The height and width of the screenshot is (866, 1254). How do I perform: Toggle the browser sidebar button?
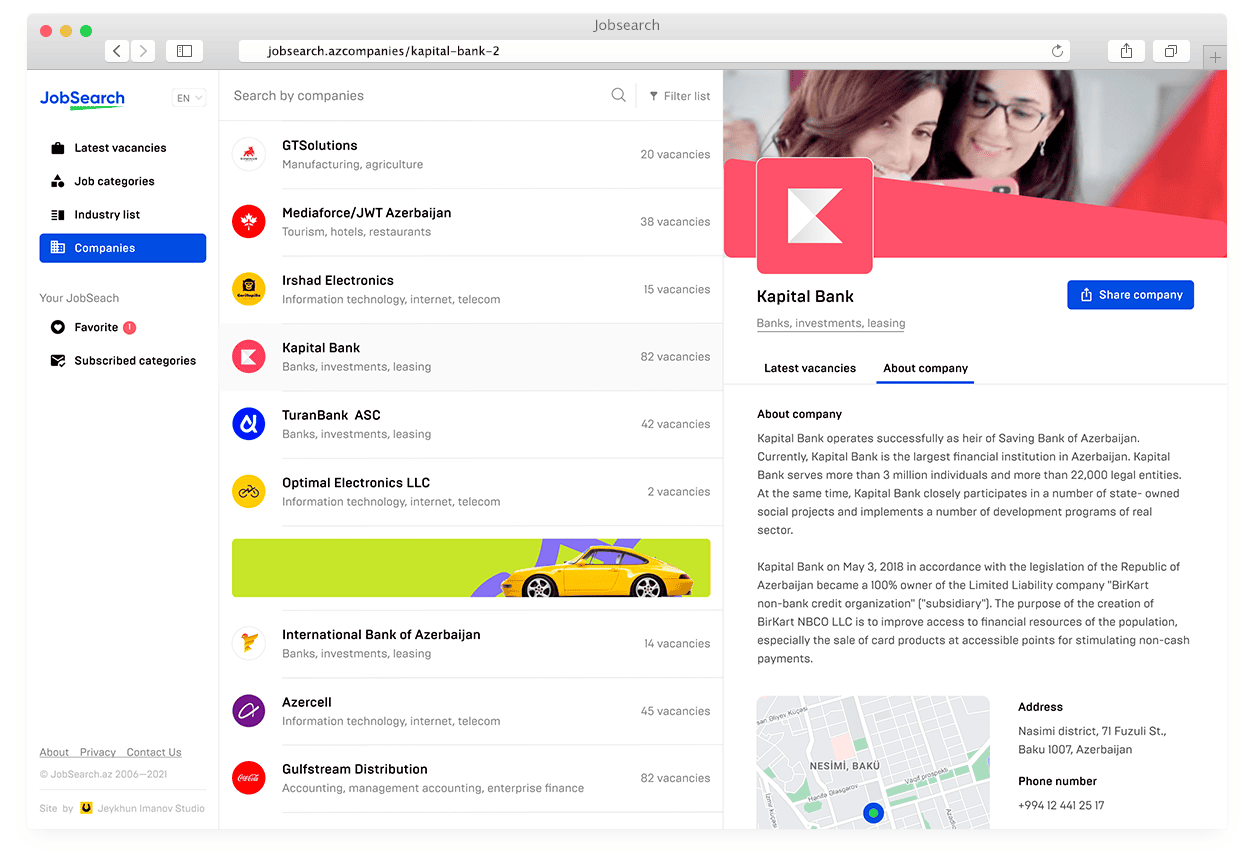[x=185, y=50]
